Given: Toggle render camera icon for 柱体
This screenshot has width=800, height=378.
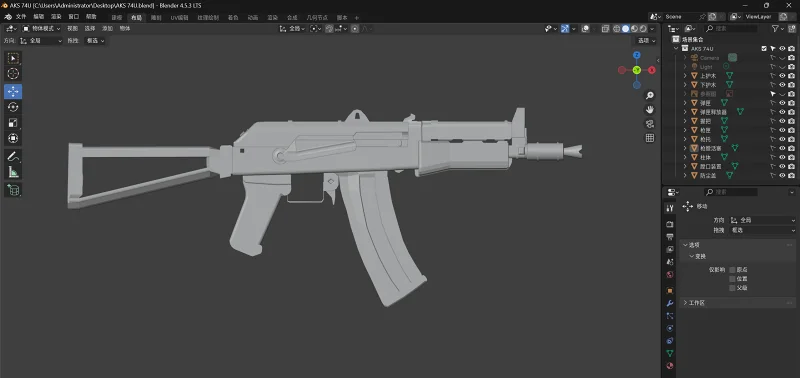Looking at the screenshot, I should [791, 157].
